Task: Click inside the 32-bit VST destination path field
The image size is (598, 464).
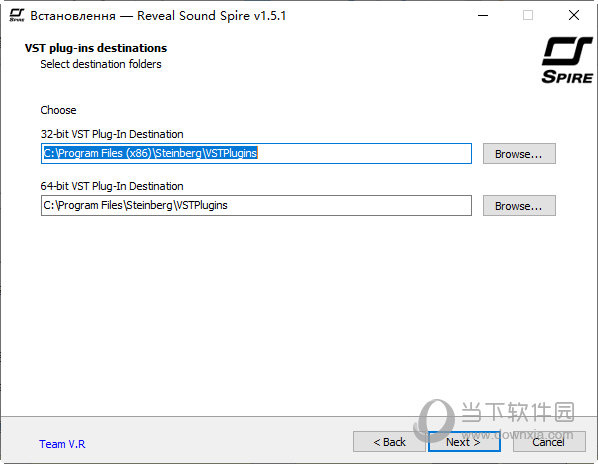Action: click(x=256, y=154)
